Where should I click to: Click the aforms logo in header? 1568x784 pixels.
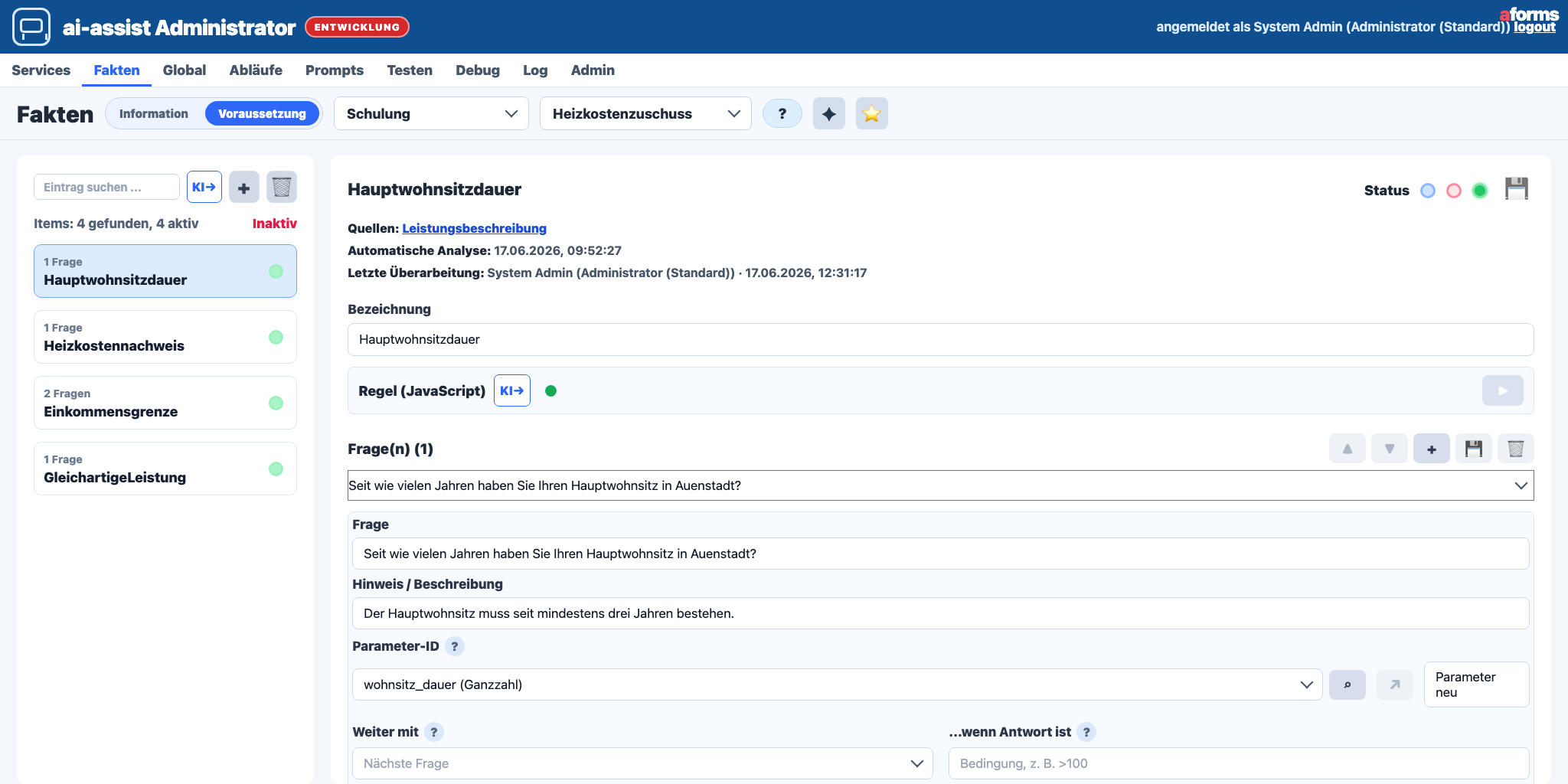pos(1529,14)
